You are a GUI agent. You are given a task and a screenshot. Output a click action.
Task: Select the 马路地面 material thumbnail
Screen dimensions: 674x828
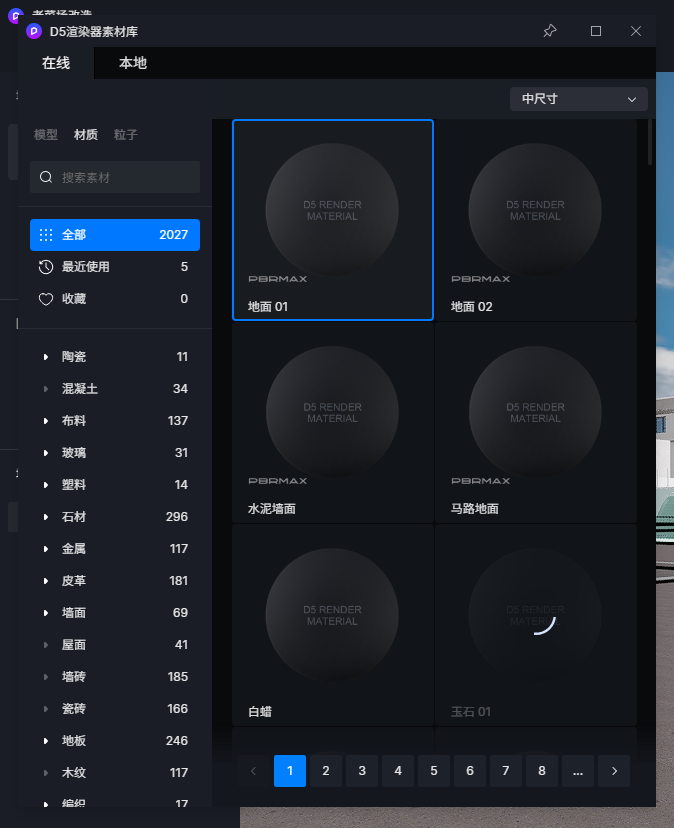(535, 412)
